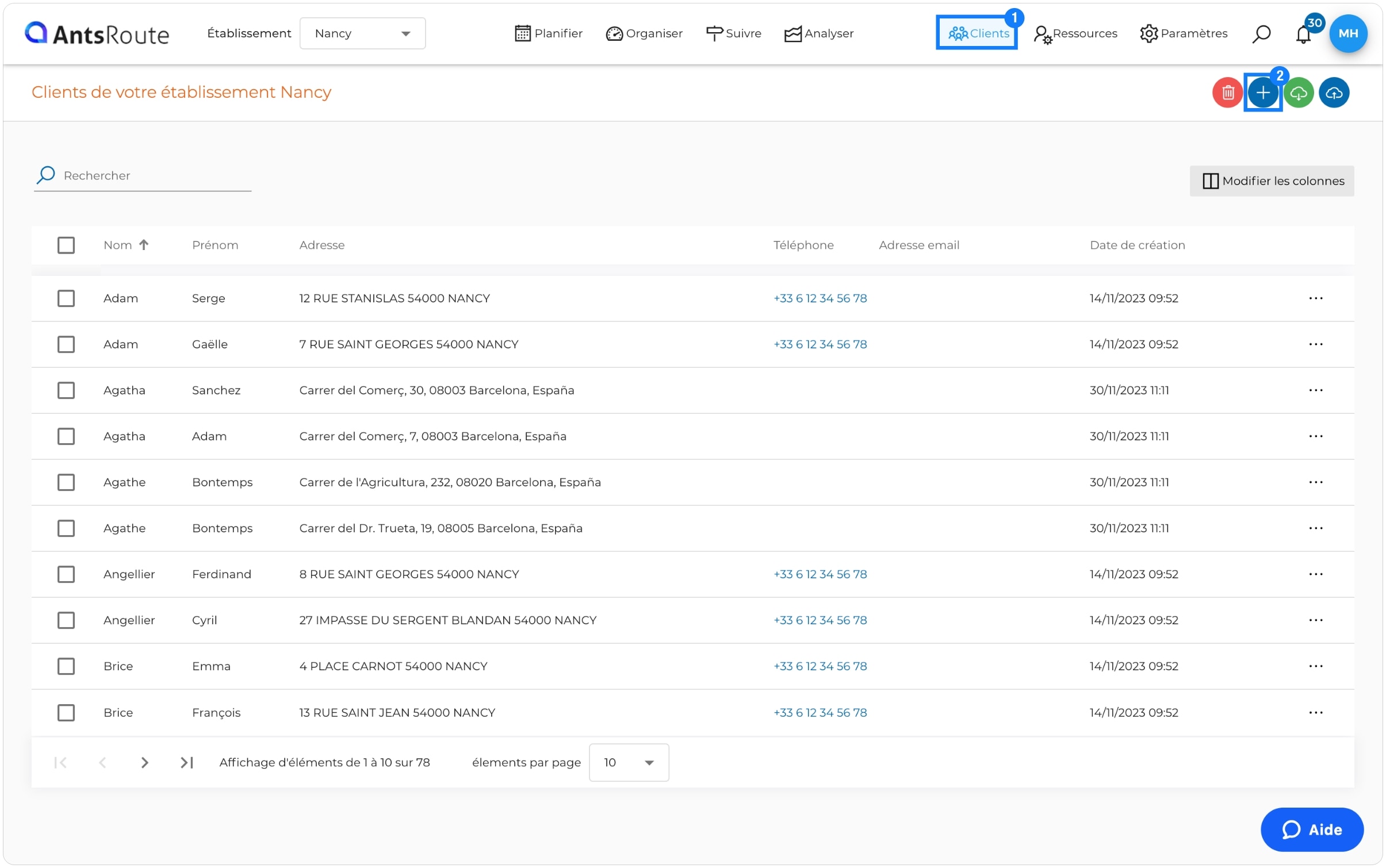Open the Suivre menu

733,33
